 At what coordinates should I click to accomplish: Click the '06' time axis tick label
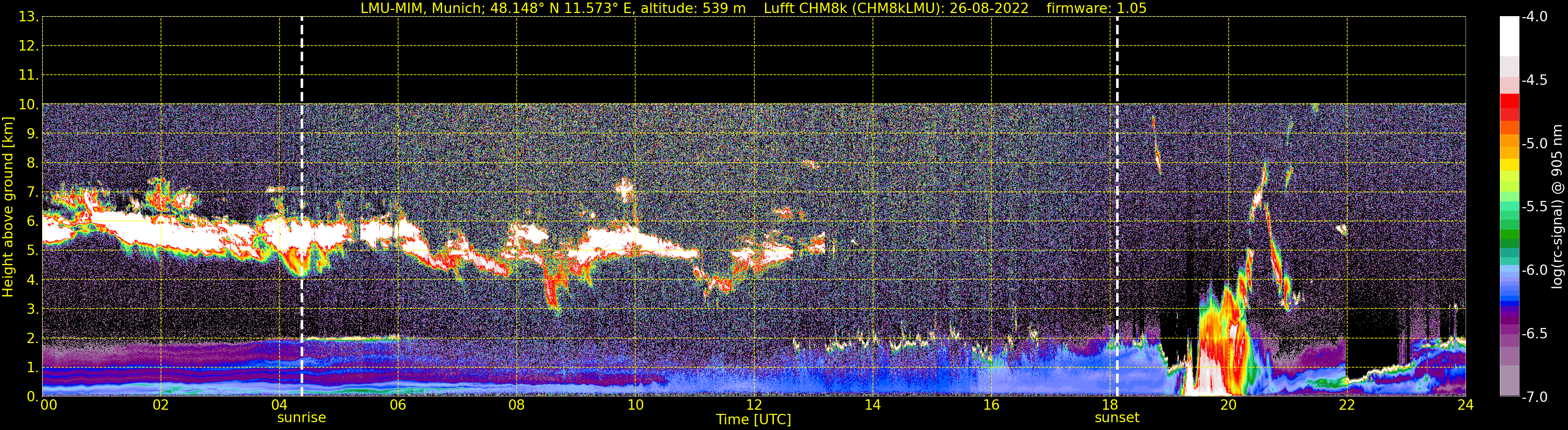click(398, 405)
